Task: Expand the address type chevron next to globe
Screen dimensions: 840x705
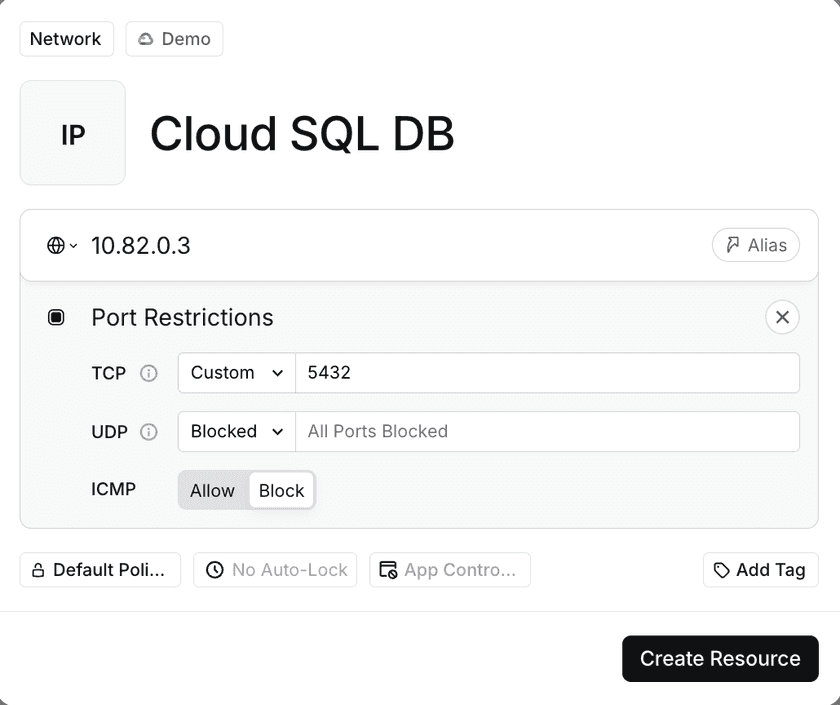Action: pyautogui.click(x=74, y=246)
